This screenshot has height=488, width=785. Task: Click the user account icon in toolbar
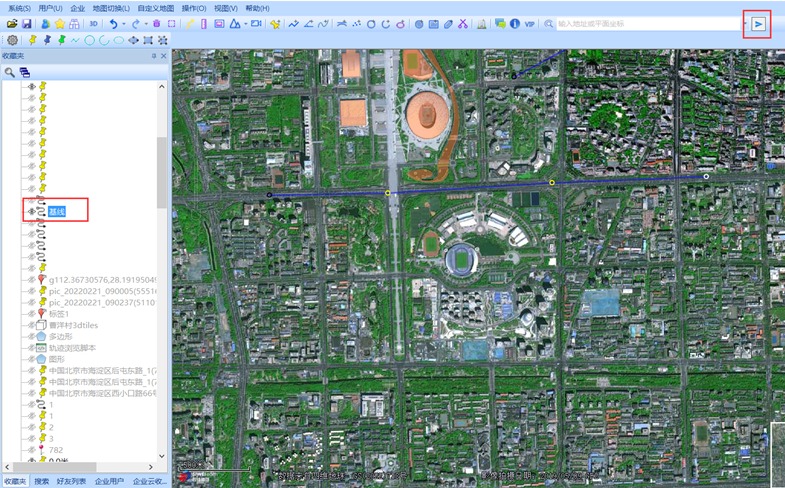pyautogui.click(x=46, y=24)
